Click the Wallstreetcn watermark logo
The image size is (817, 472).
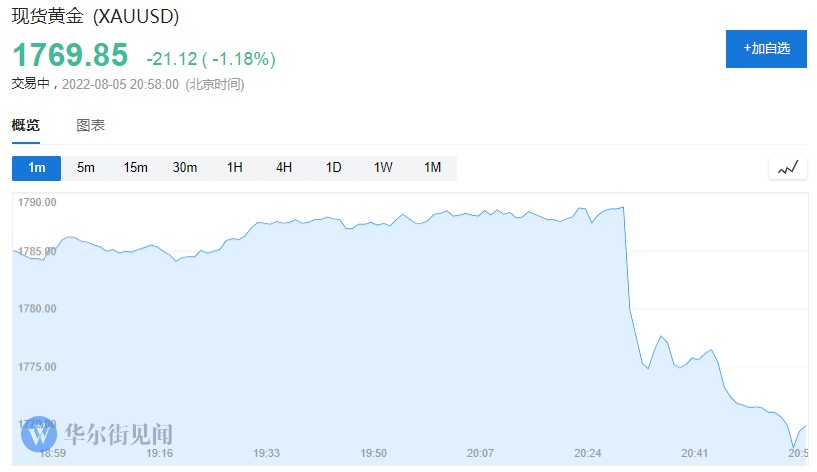click(39, 433)
